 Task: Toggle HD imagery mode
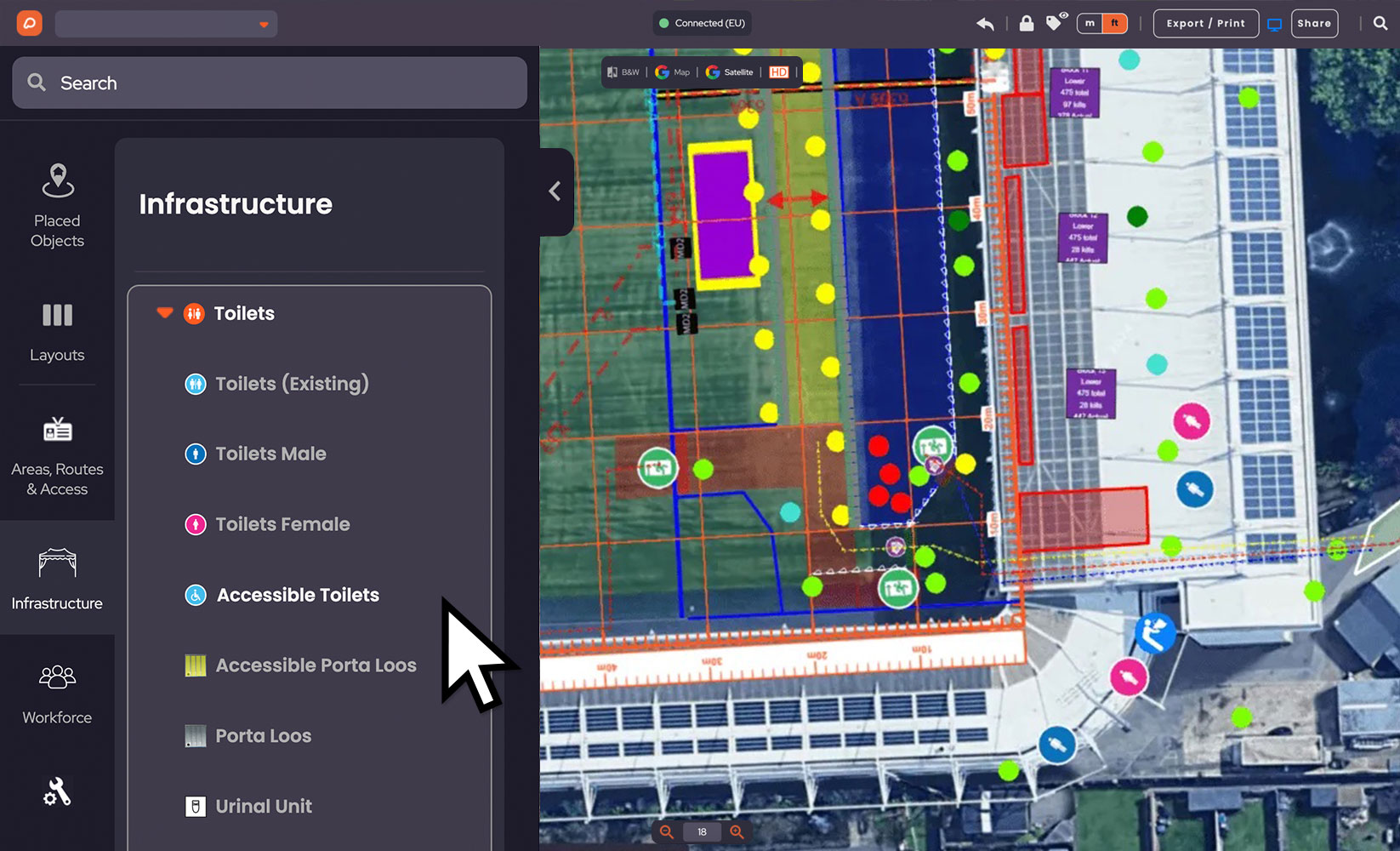click(x=778, y=72)
